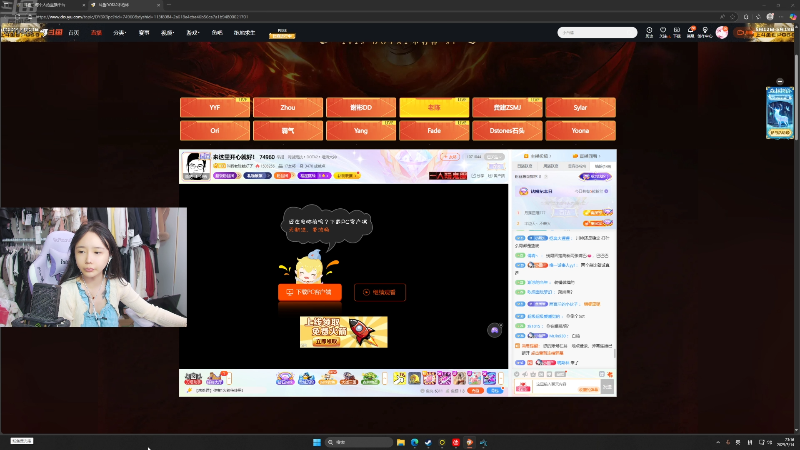Click the blue duck activity icon in the gift bar

pyautogui.click(x=307, y=378)
